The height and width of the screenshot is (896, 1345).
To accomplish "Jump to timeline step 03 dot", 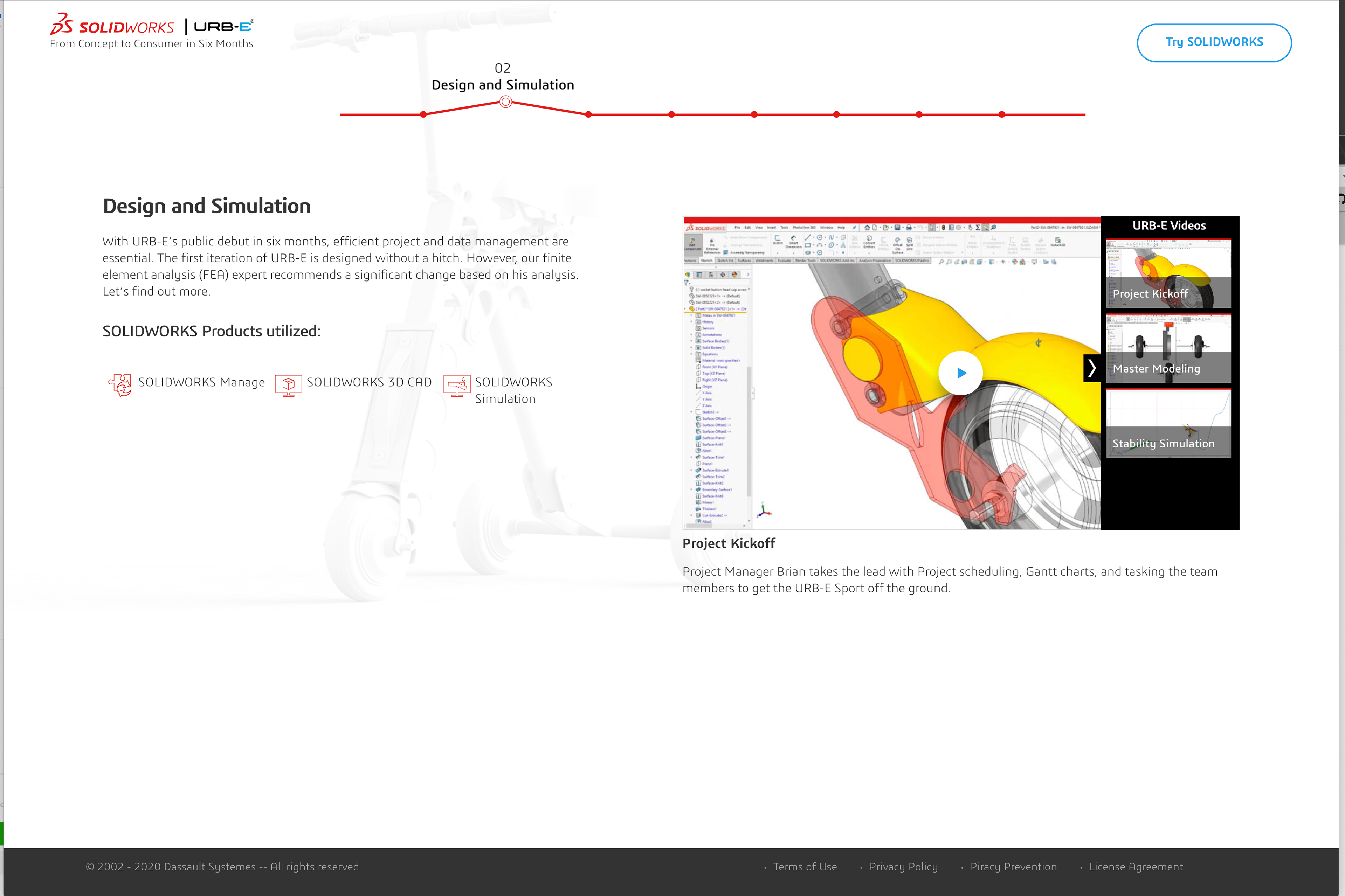I will click(588, 114).
